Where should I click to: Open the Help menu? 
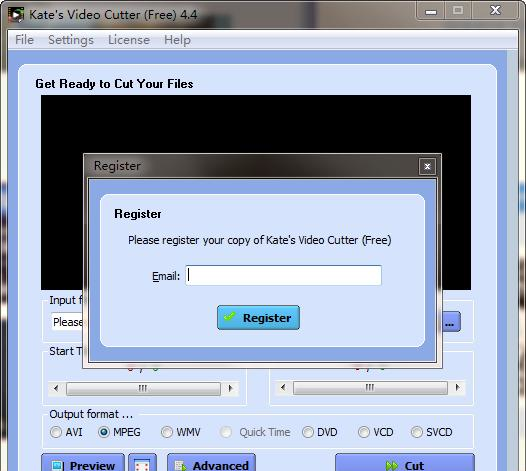[177, 40]
